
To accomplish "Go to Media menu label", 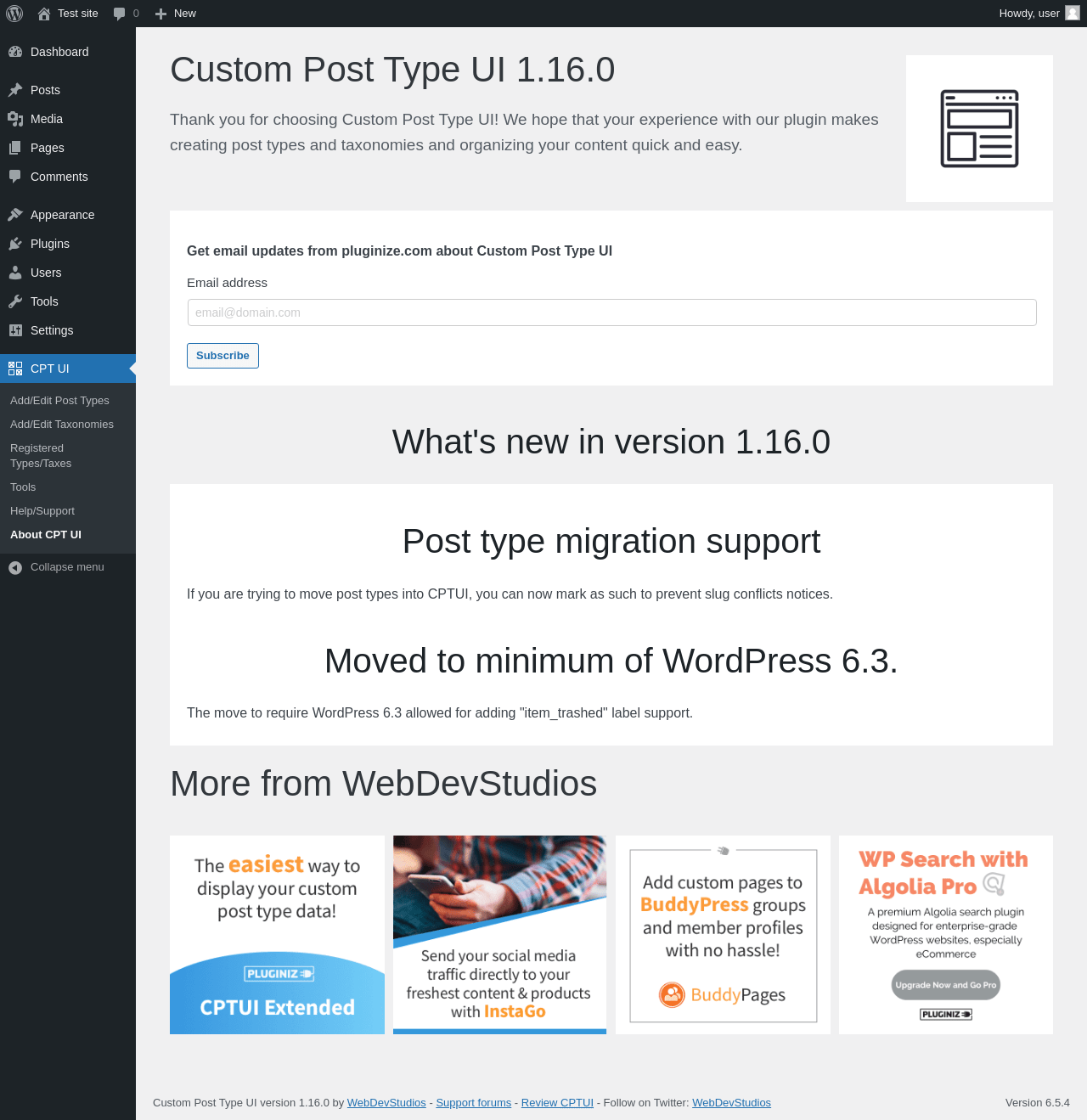I will [x=47, y=119].
